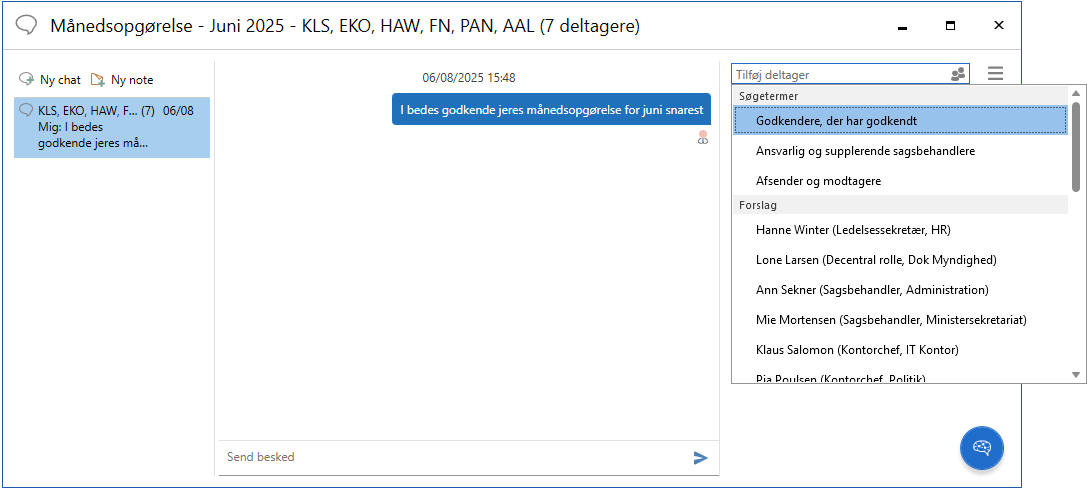Screen dimensions: 1087x489
Task: Add Lone Larsen as participant
Action: (901, 259)
